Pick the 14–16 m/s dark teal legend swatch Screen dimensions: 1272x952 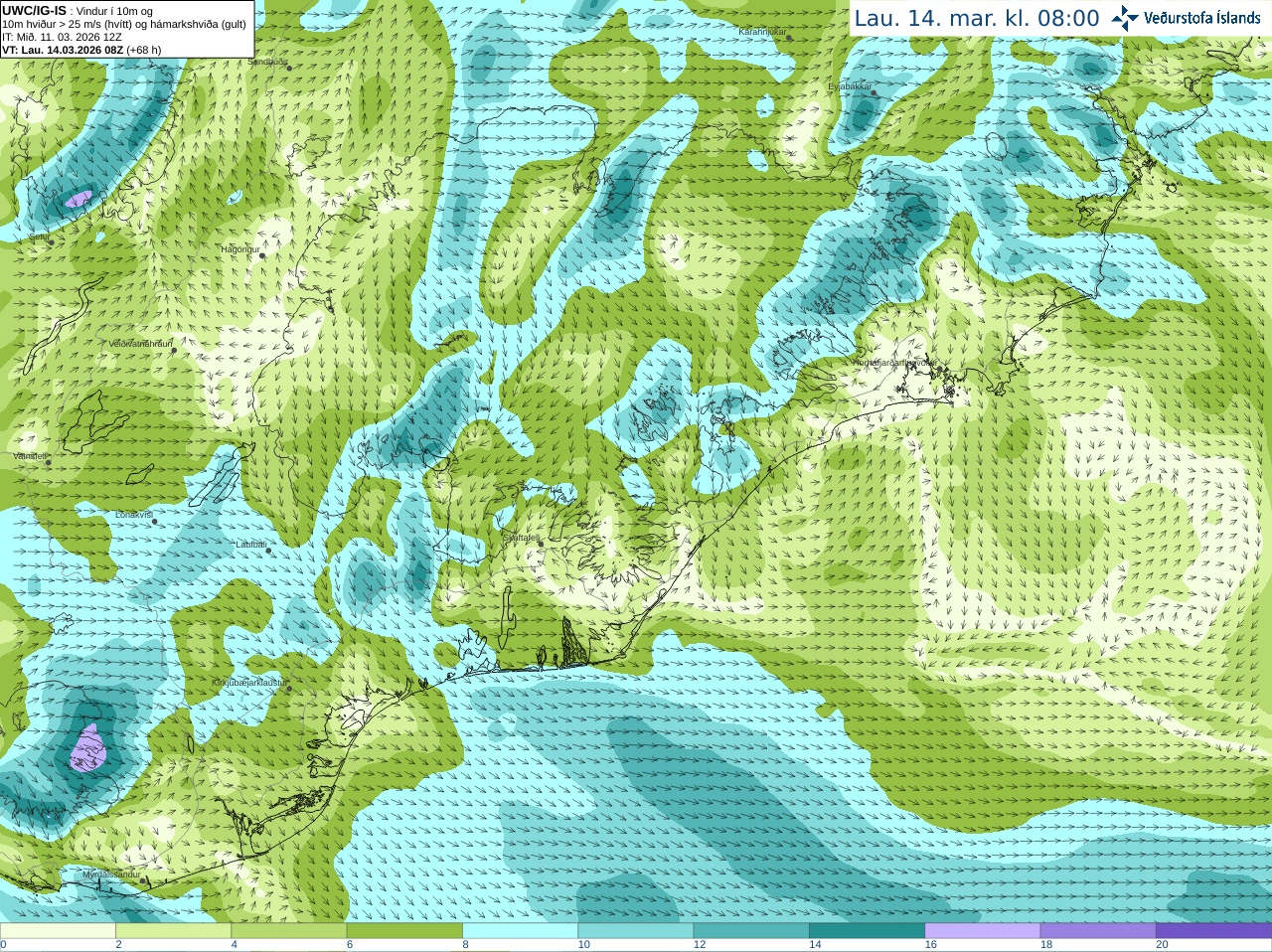(867, 931)
